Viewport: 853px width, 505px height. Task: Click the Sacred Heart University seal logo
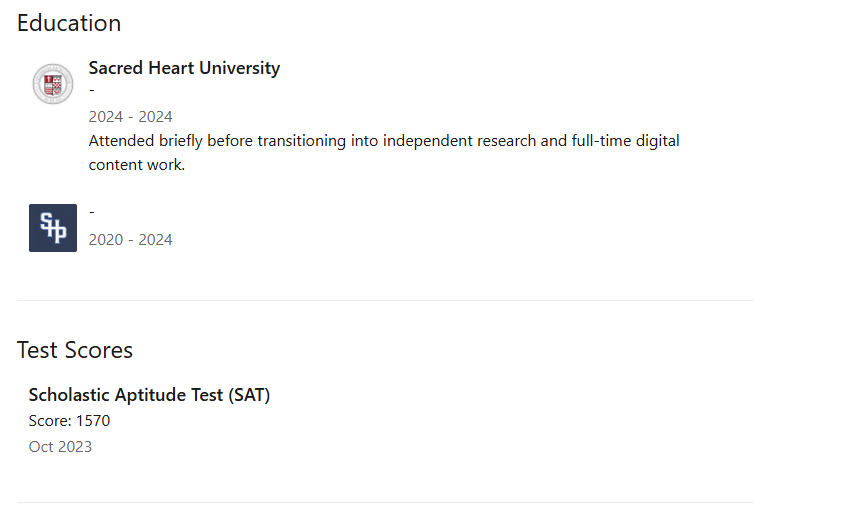(x=53, y=84)
